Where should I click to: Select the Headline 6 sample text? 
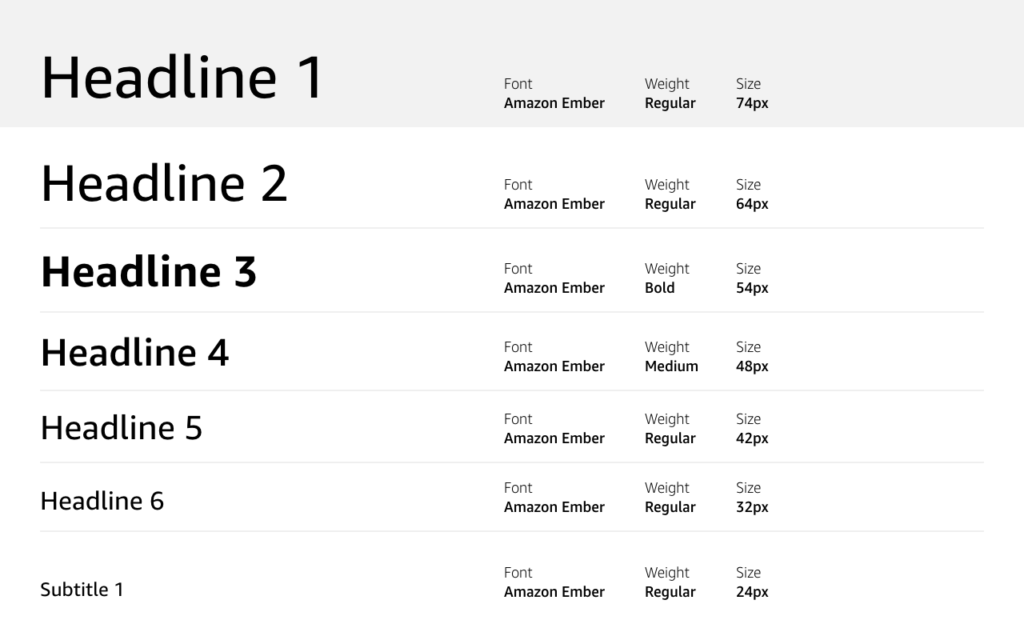[102, 501]
